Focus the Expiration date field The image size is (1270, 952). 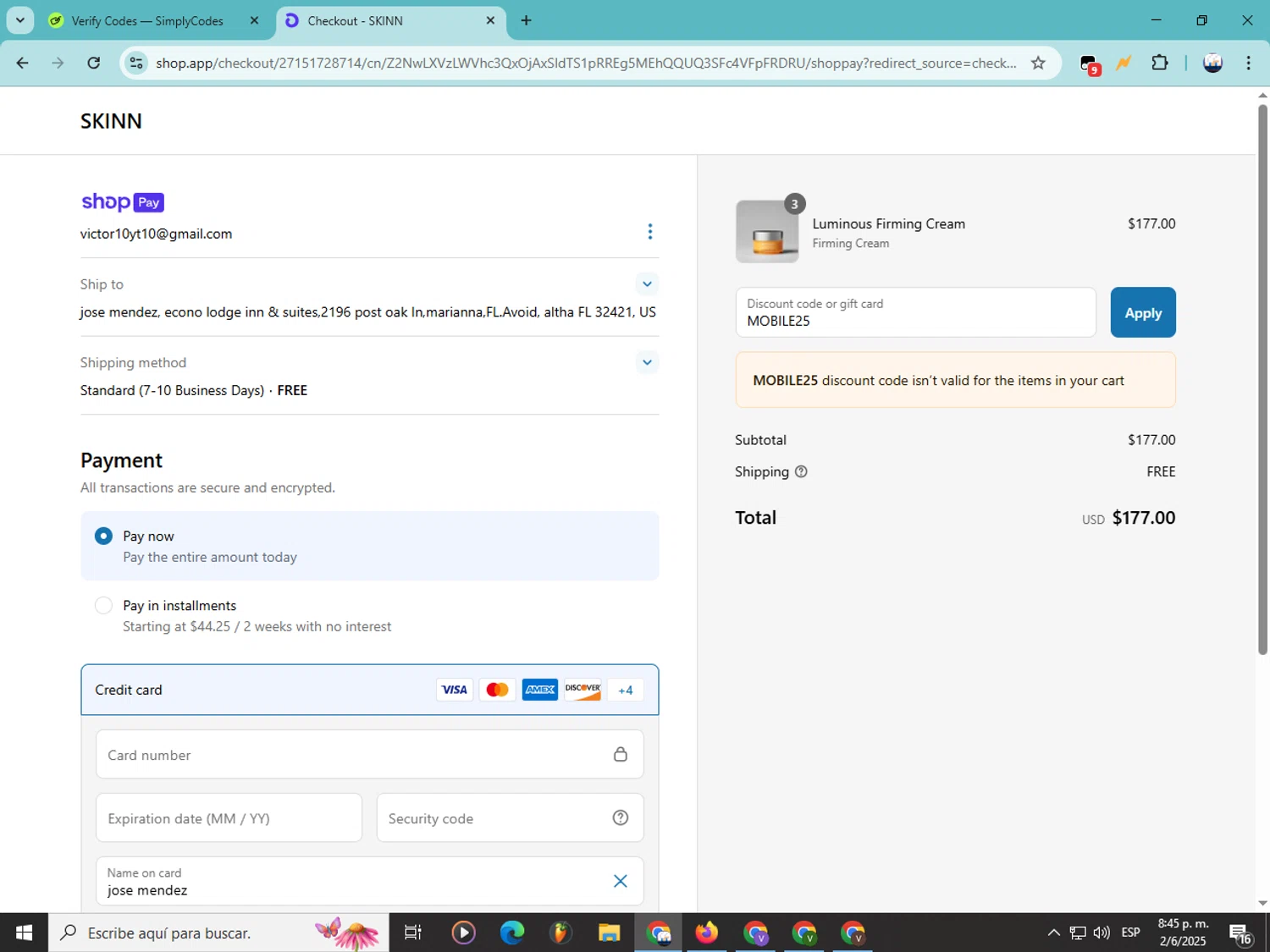(x=229, y=818)
